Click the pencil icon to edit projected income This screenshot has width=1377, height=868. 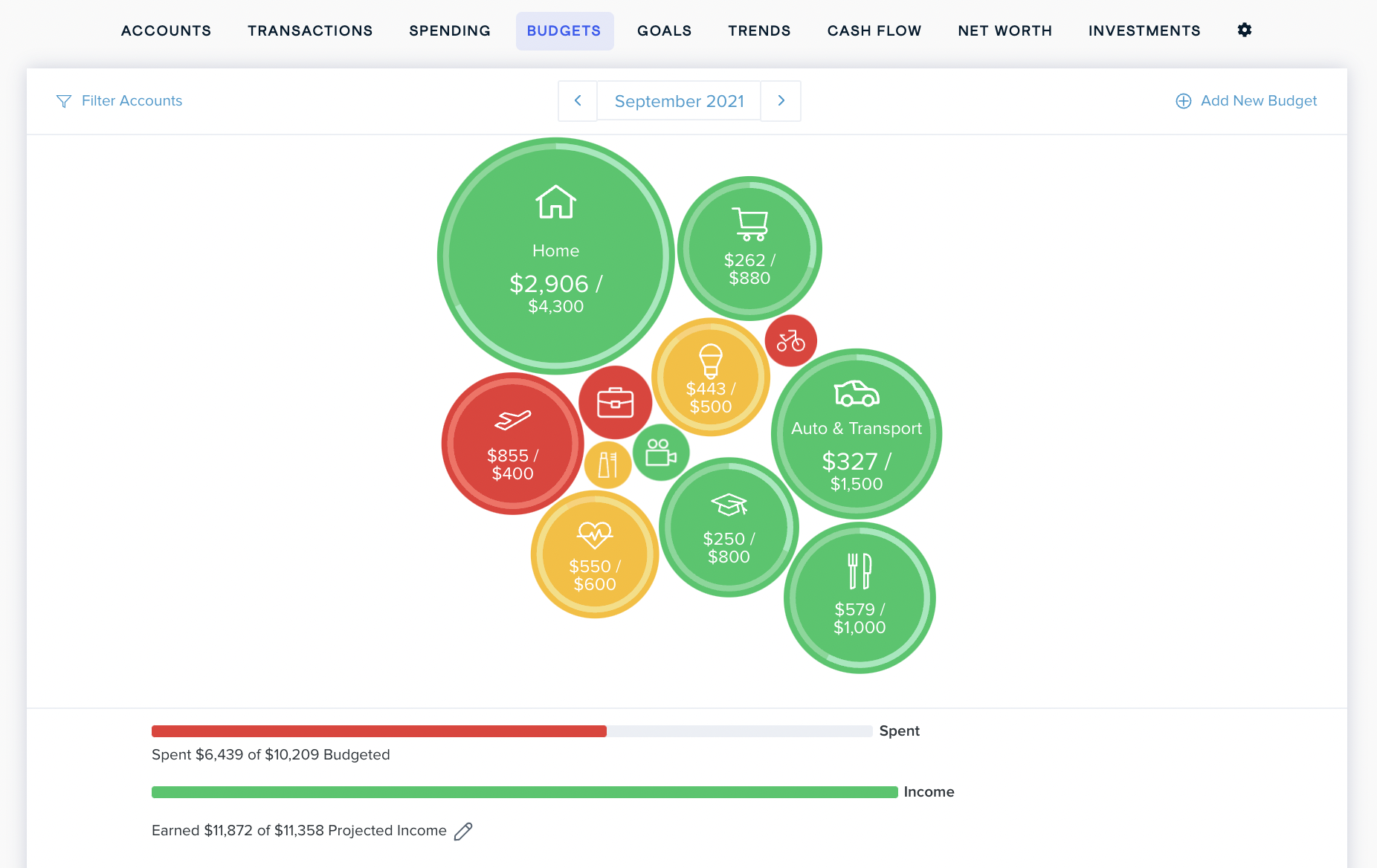[x=463, y=831]
